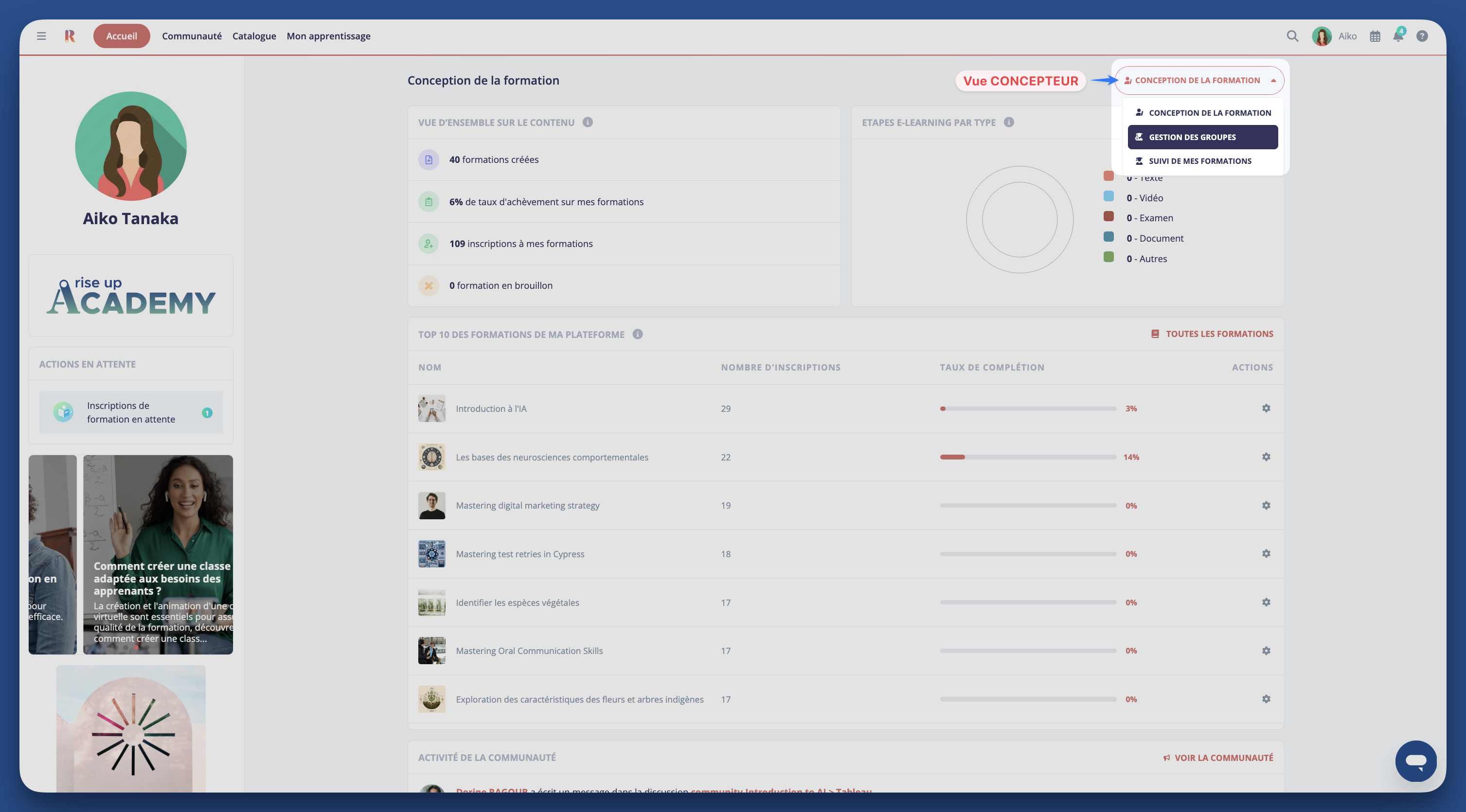Toggle the Vidéo legend color swatch
Screen dimensions: 1466x812
[1108, 196]
